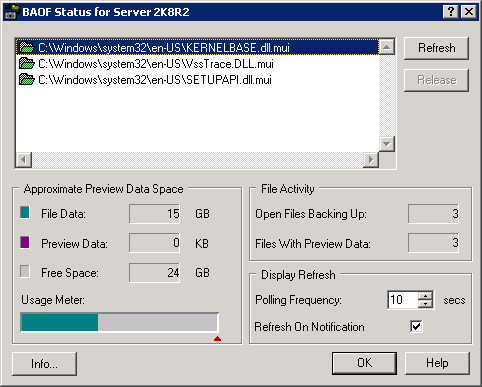Click the purple Preview Data color swatch

pos(25,242)
